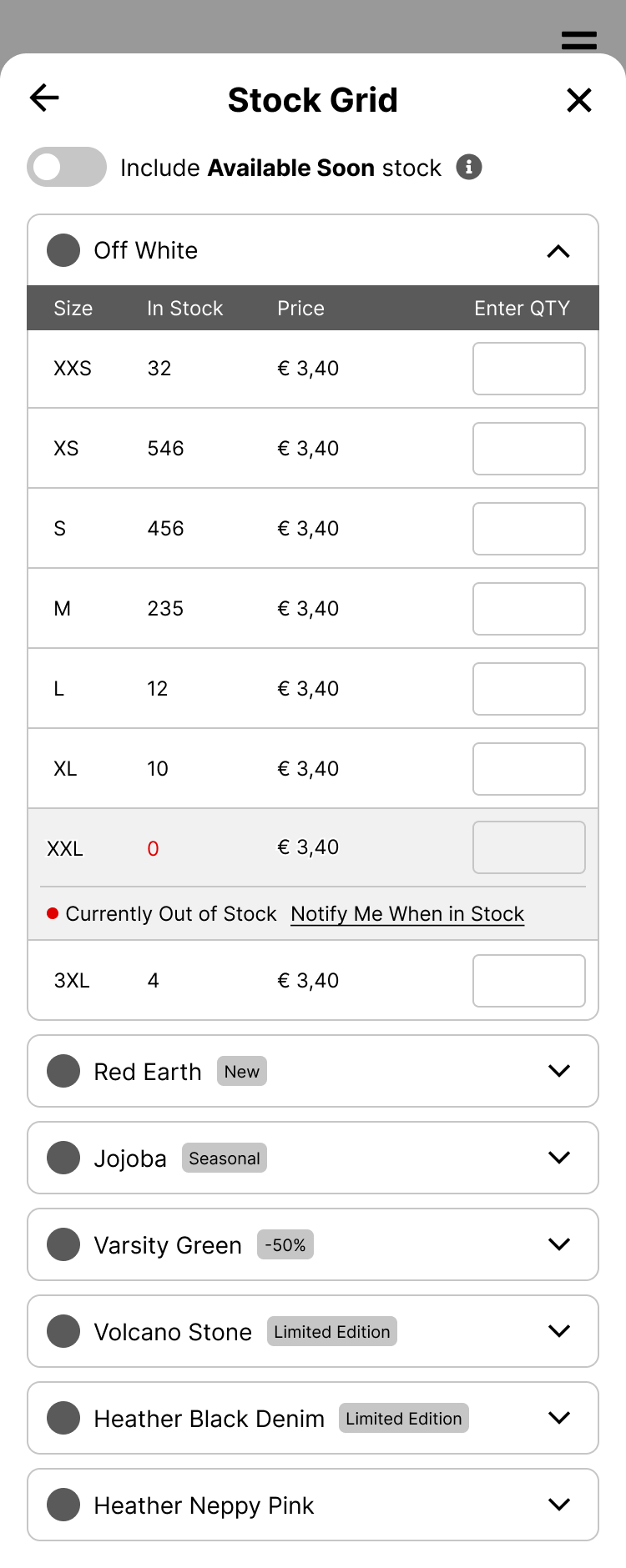Toggle Include Available Soon stock switch
The width and height of the screenshot is (626, 1568).
coord(67,167)
